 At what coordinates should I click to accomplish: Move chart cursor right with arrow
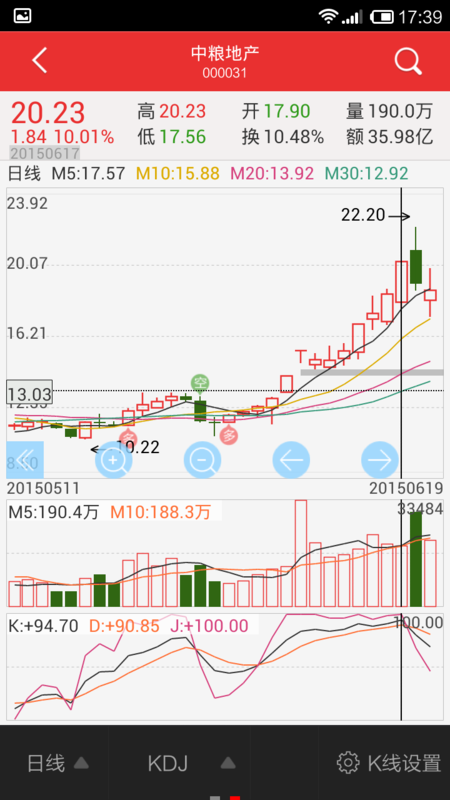pos(380,460)
